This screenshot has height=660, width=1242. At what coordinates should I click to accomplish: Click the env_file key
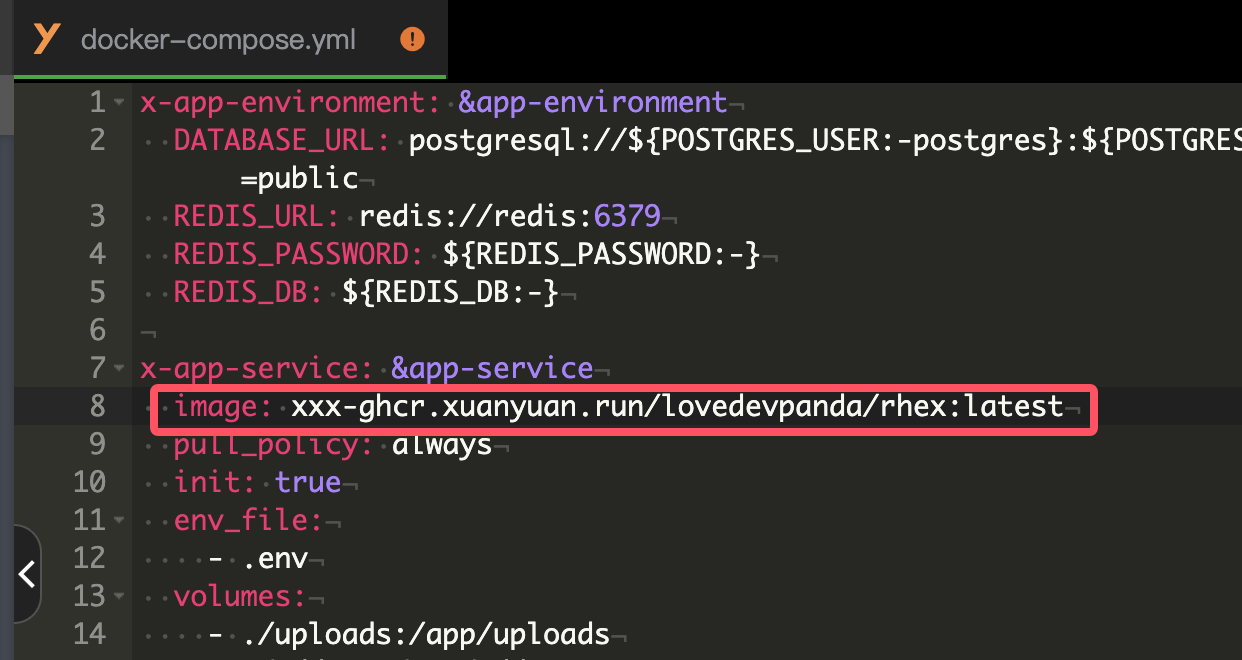pos(249,521)
